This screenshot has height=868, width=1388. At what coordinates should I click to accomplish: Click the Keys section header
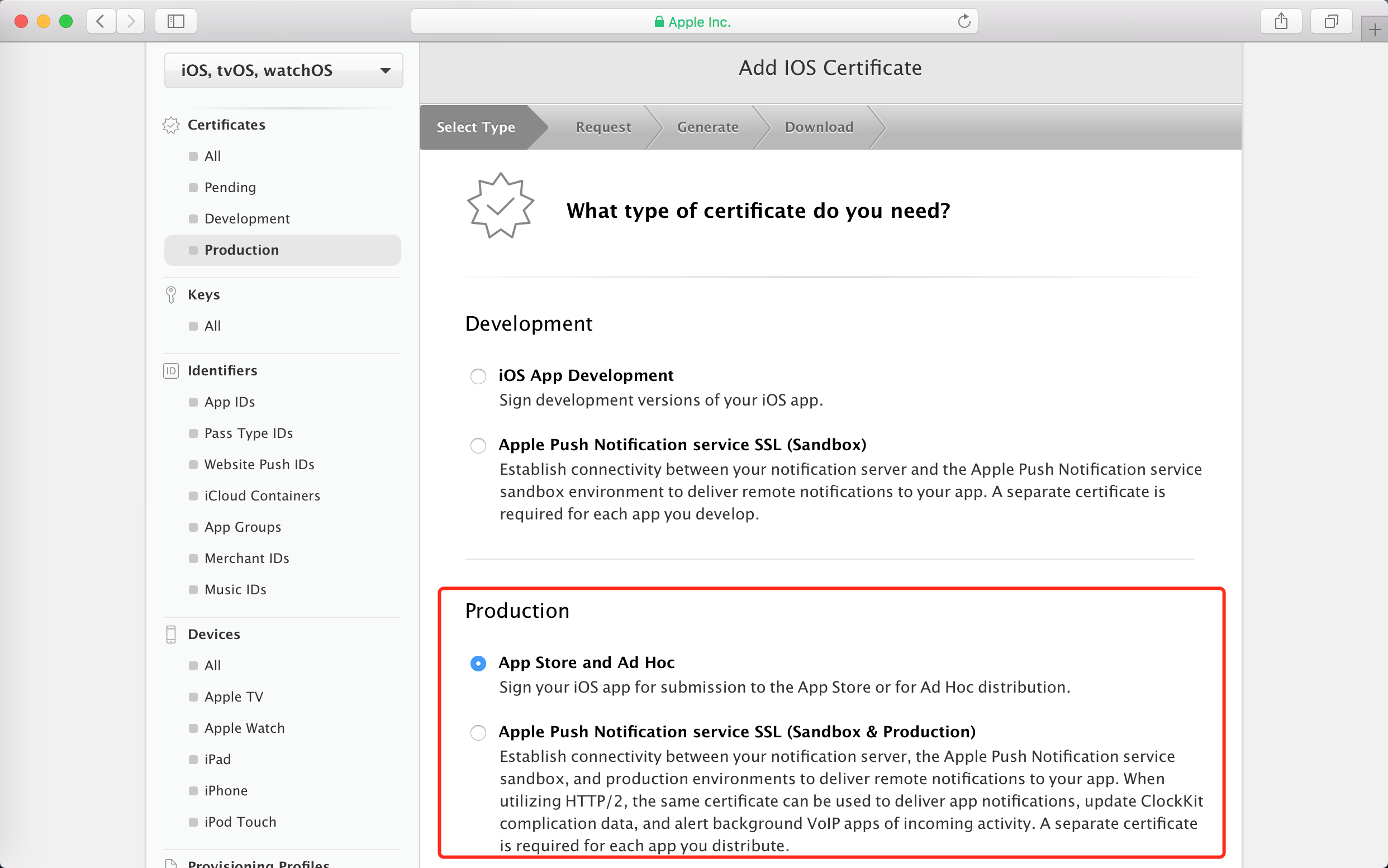pos(204,294)
